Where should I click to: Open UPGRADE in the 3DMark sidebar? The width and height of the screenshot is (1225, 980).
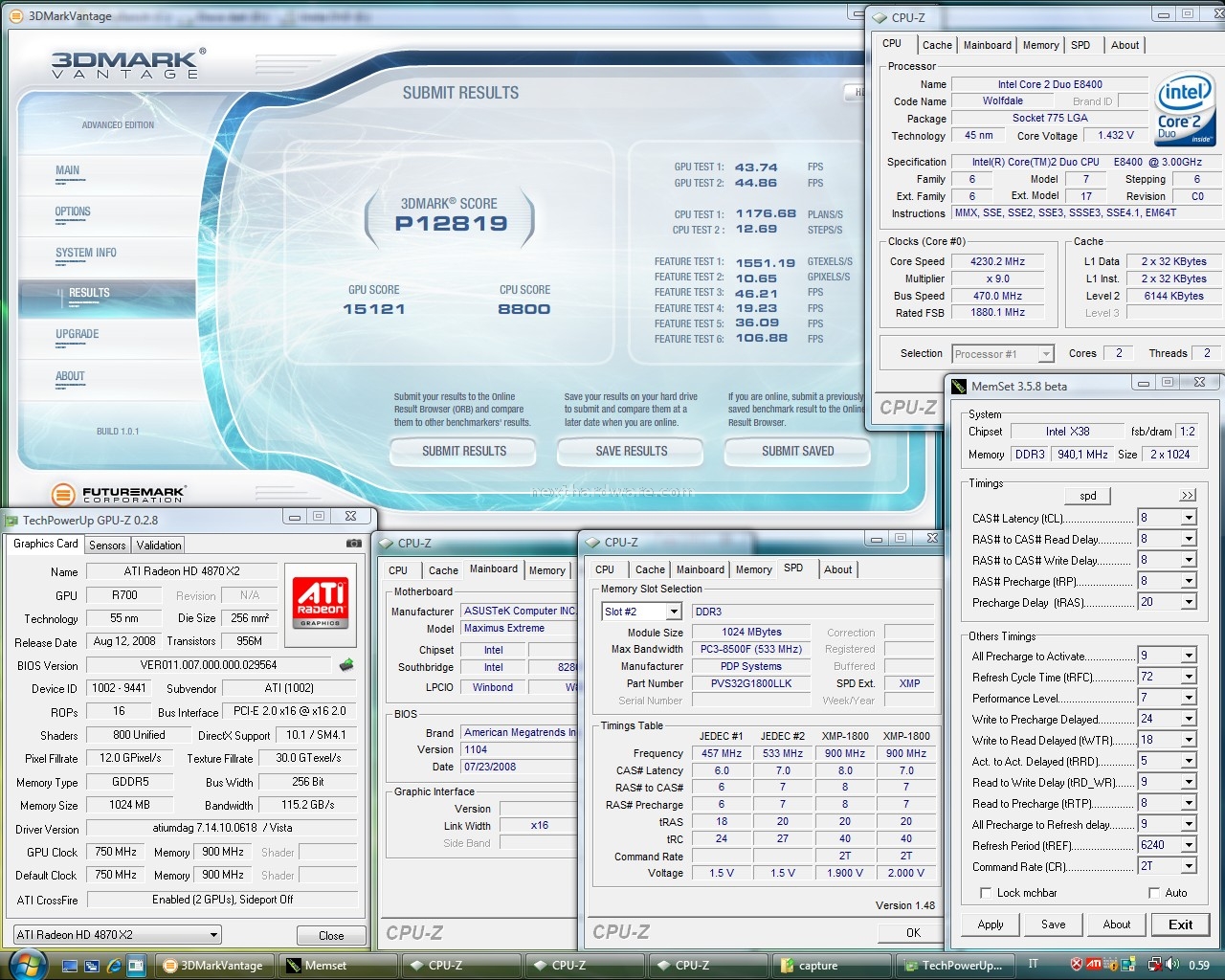78,334
